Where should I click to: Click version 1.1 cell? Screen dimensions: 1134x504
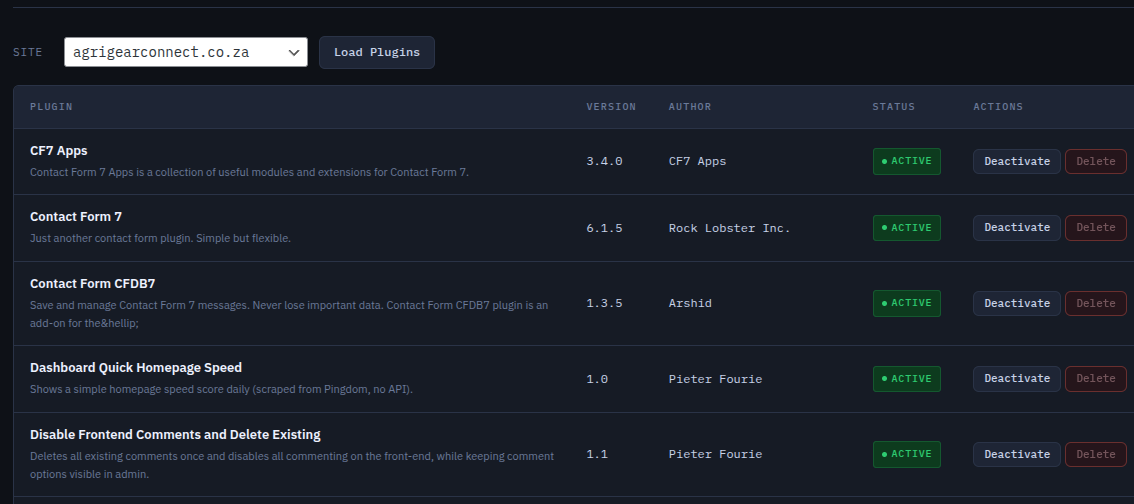click(x=597, y=455)
